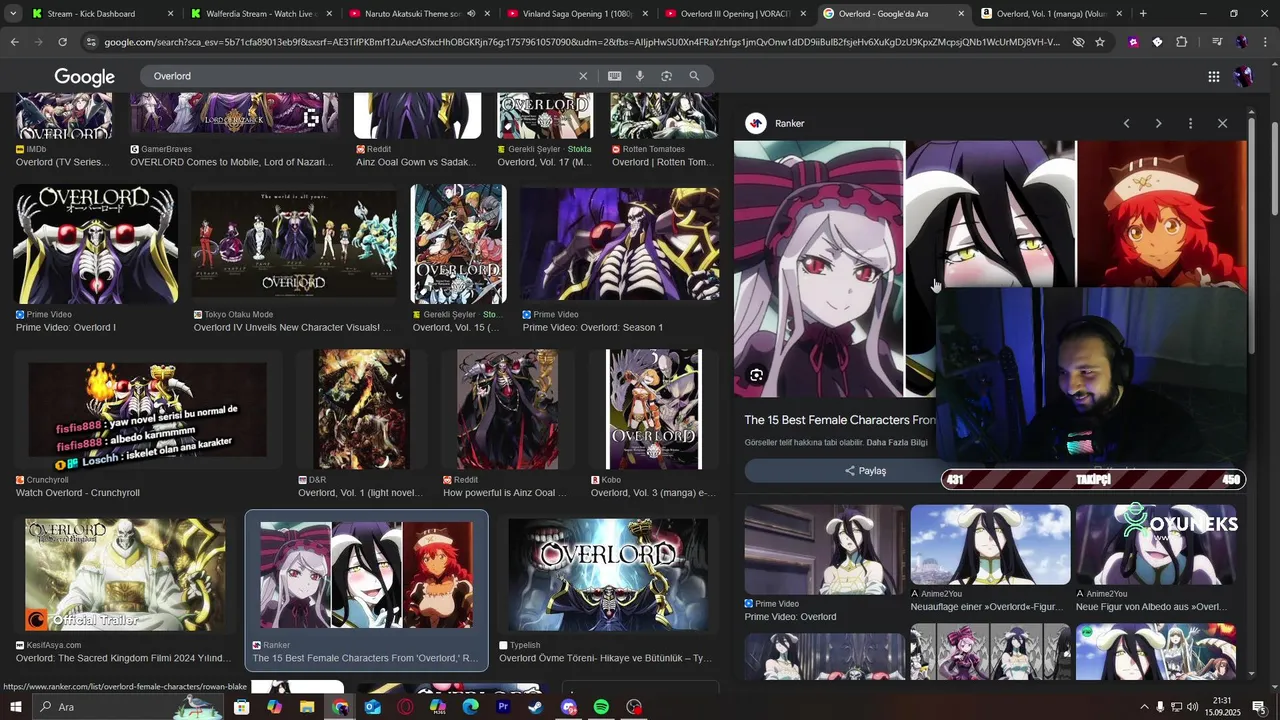Image resolution: width=1280 pixels, height=720 pixels.
Task: Show previous image in preview panel
Action: (1126, 123)
